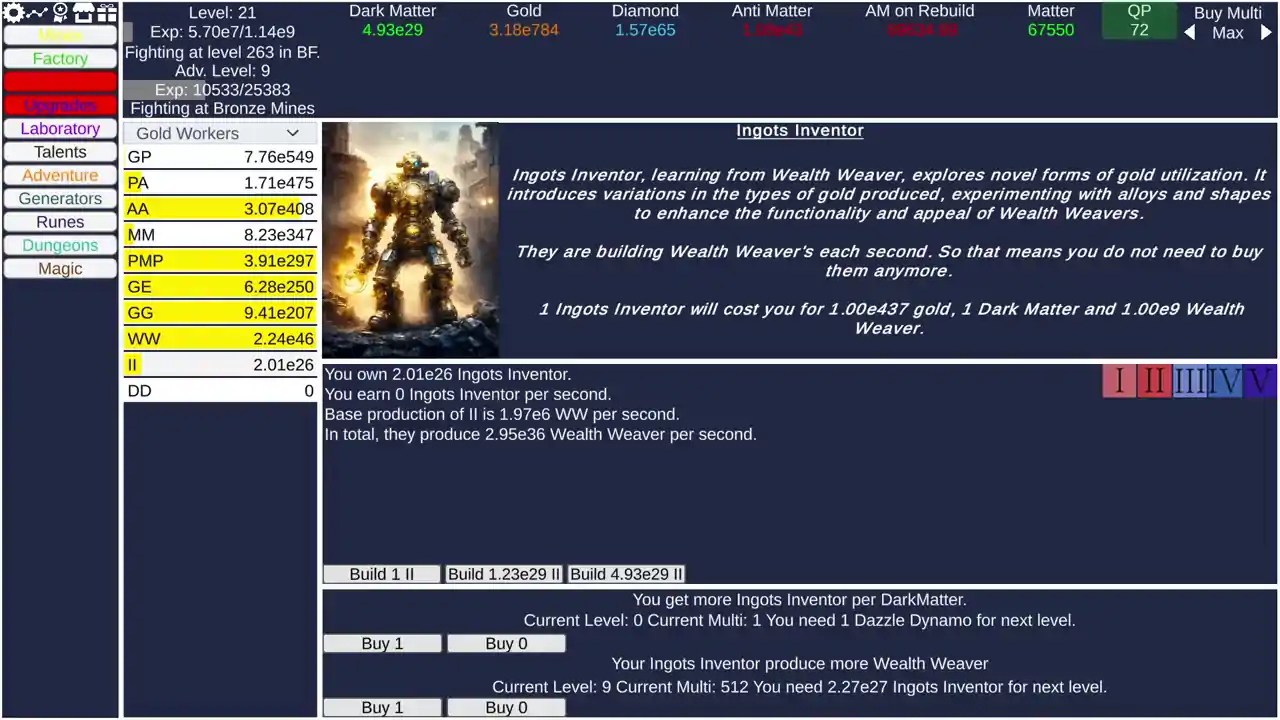The width and height of the screenshot is (1280, 720).
Task: Open the achievements ribbon icon
Action: [x=60, y=13]
